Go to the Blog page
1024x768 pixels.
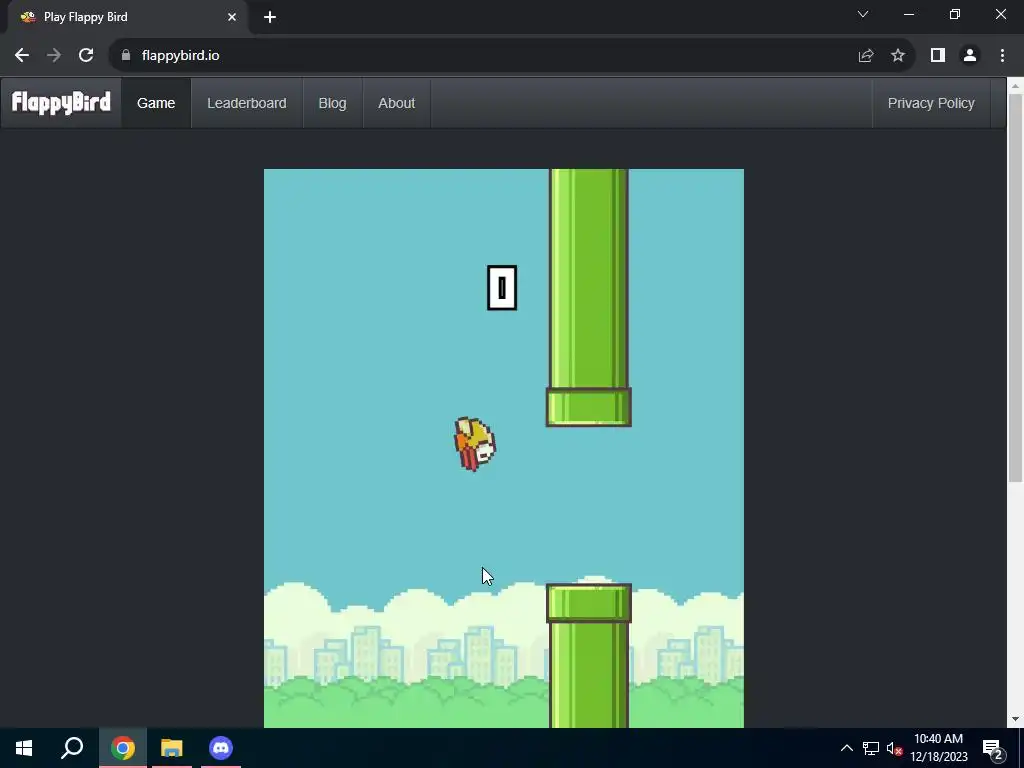pyautogui.click(x=332, y=103)
